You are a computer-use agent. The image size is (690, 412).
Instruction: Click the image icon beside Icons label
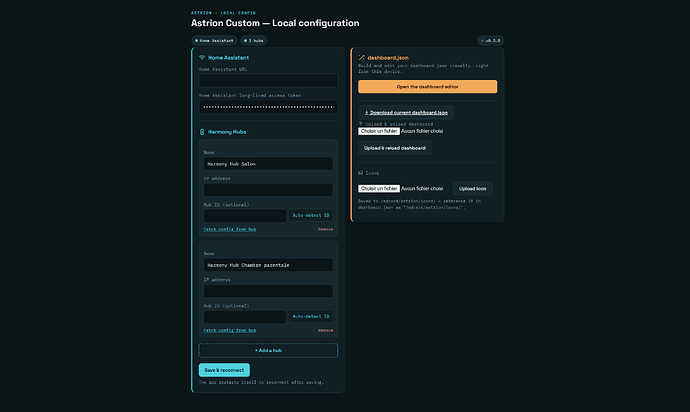tap(360, 173)
